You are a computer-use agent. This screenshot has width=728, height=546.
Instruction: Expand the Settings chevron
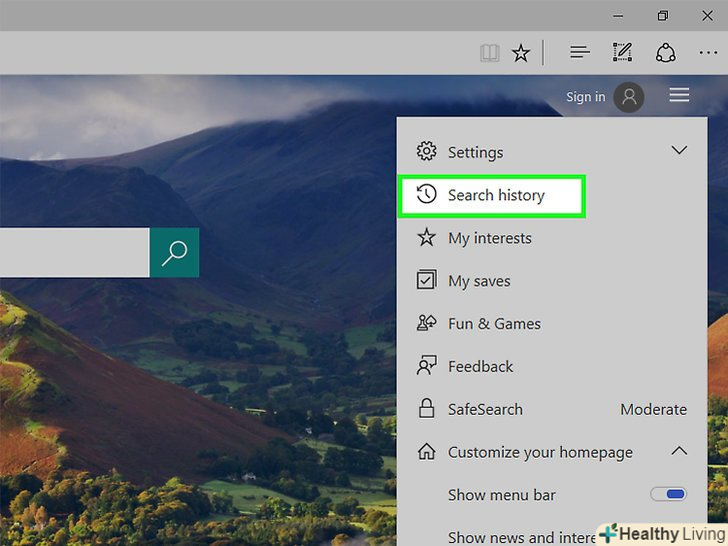point(679,151)
